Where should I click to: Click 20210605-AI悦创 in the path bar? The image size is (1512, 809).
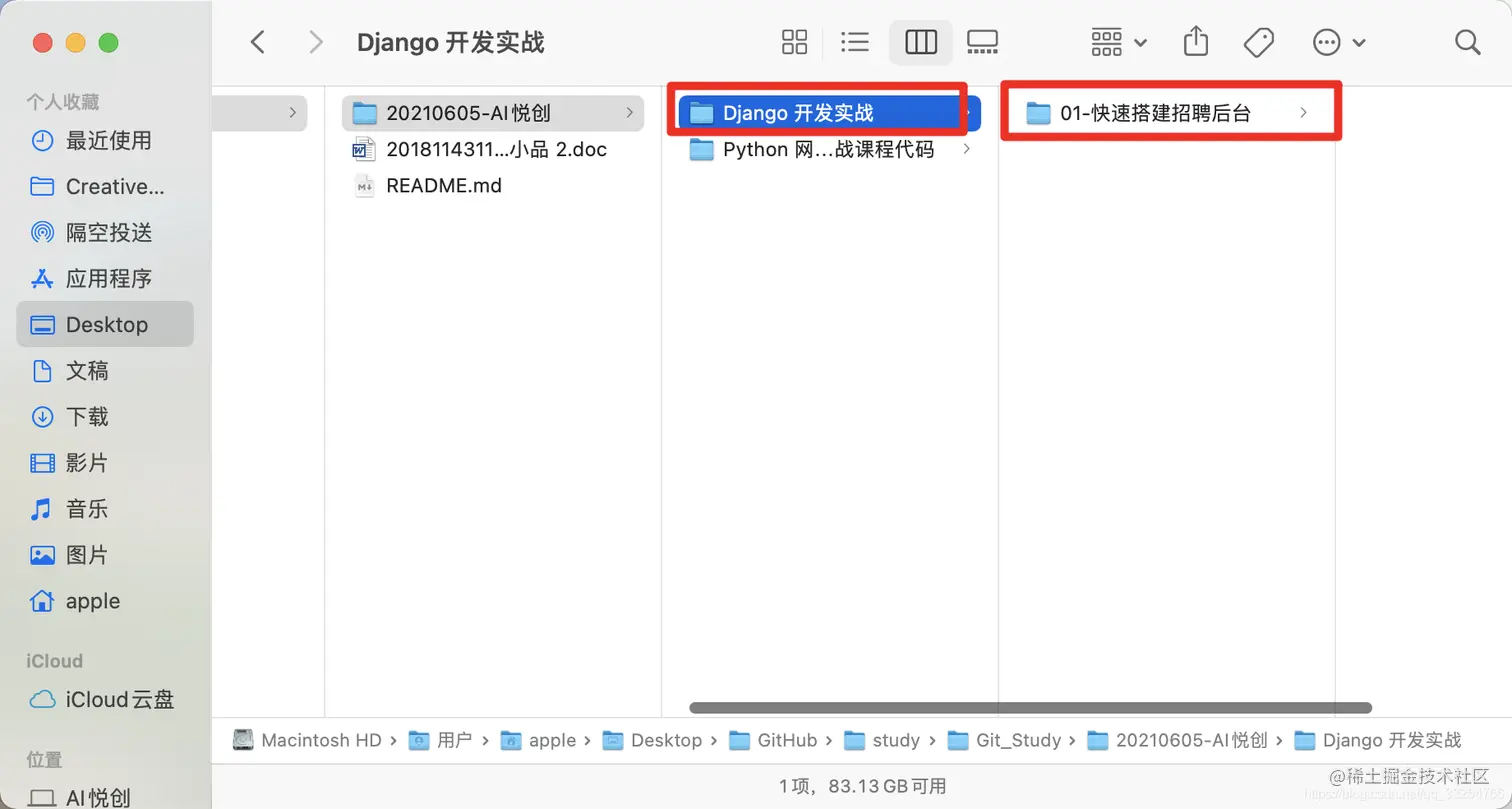1178,740
